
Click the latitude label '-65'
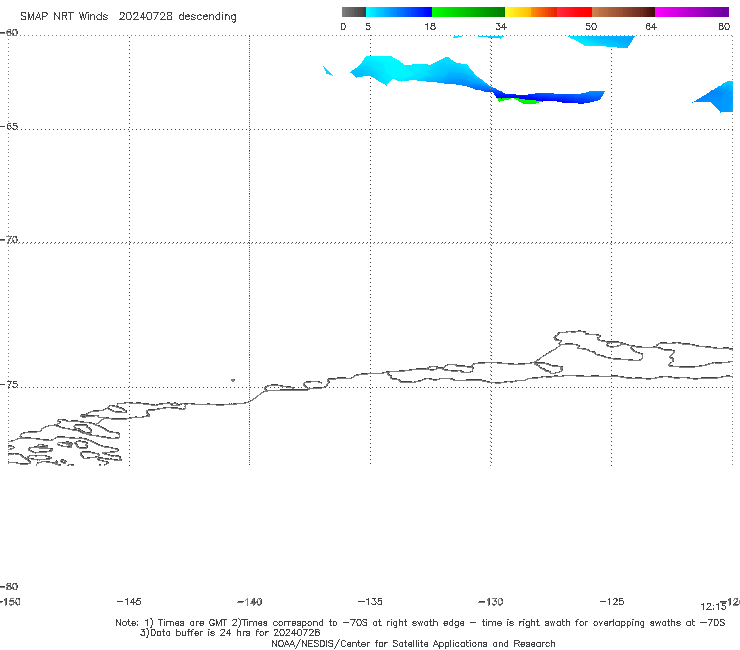pyautogui.click(x=9, y=127)
